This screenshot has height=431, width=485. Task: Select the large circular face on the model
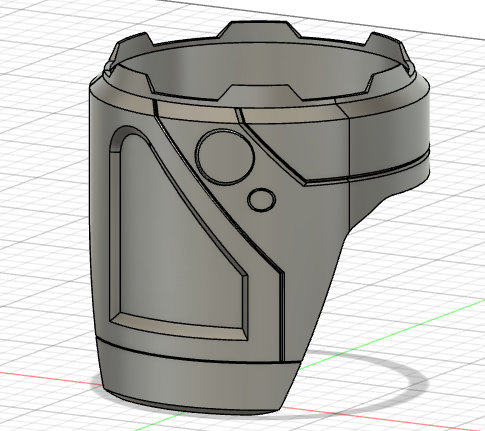point(225,156)
